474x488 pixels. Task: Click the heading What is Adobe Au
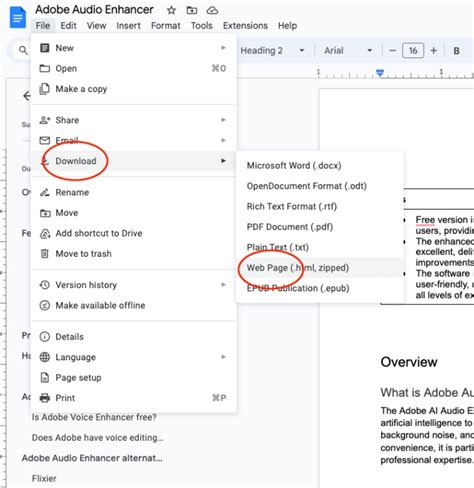[x=427, y=393]
